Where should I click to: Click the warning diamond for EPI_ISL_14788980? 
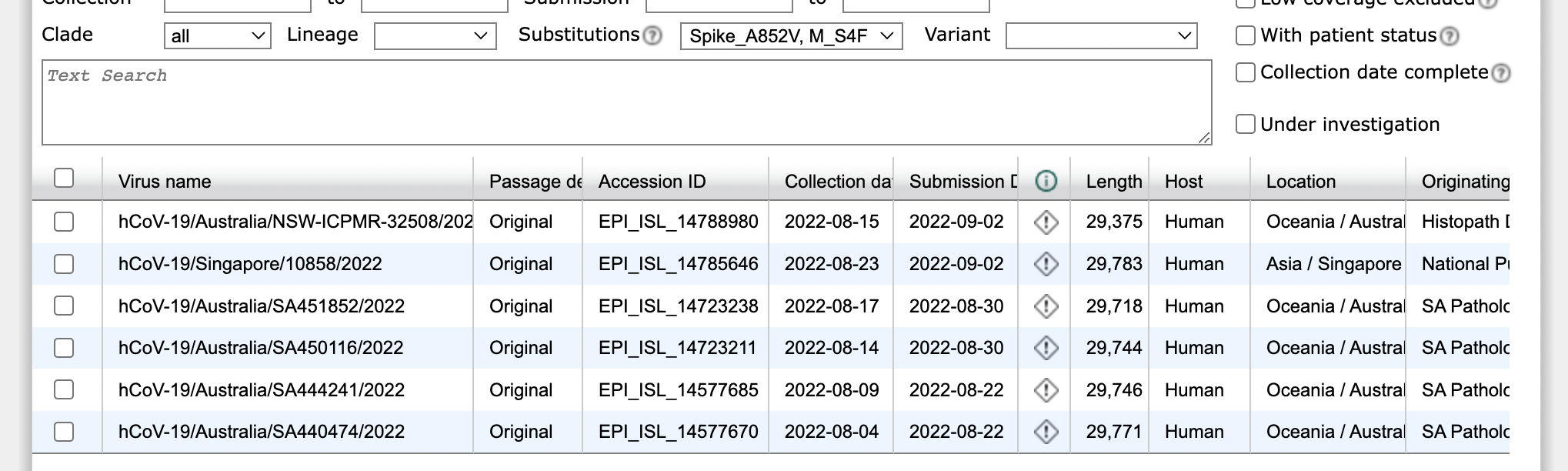1045,222
